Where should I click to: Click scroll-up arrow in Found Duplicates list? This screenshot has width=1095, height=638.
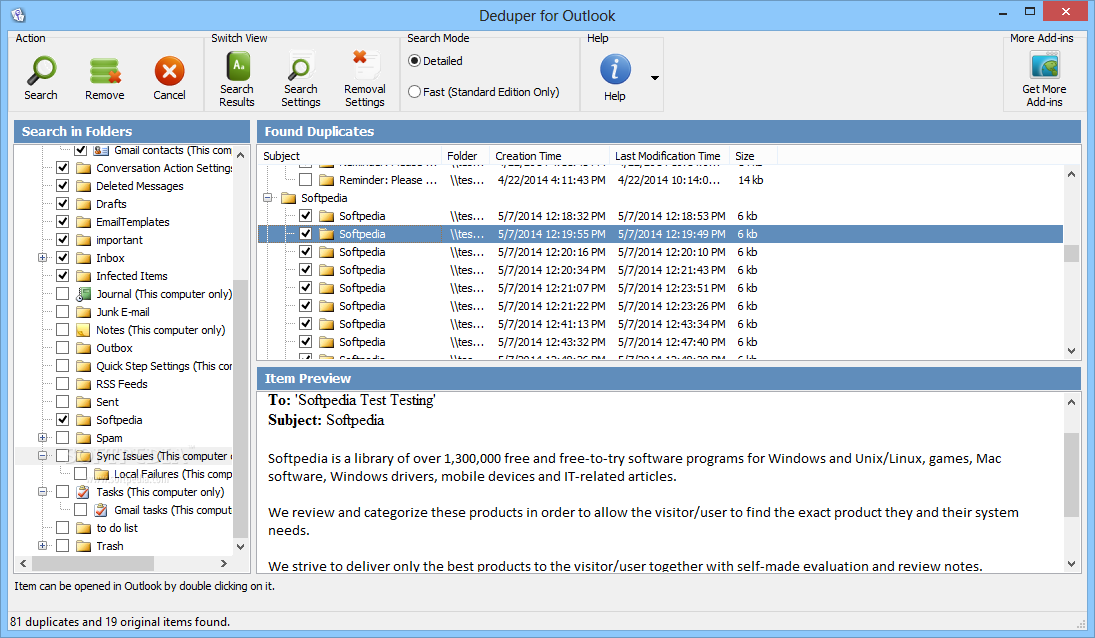(x=1071, y=175)
